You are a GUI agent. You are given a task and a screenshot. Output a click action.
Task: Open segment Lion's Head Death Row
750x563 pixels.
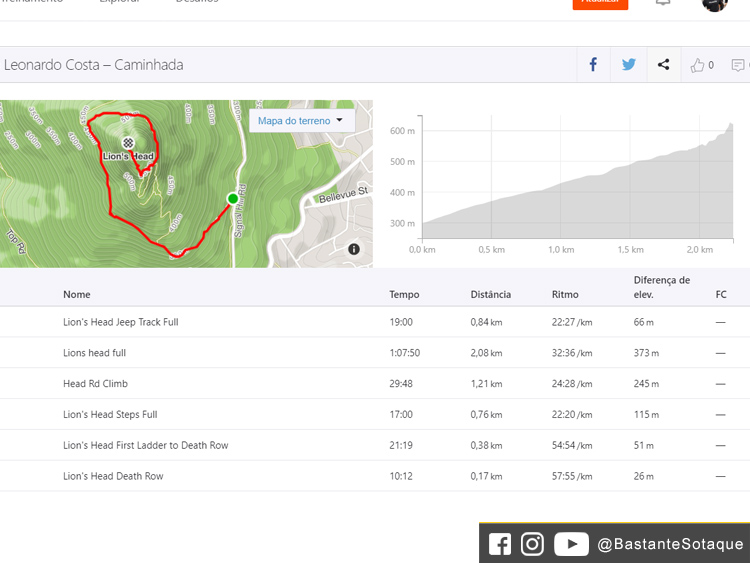click(113, 476)
